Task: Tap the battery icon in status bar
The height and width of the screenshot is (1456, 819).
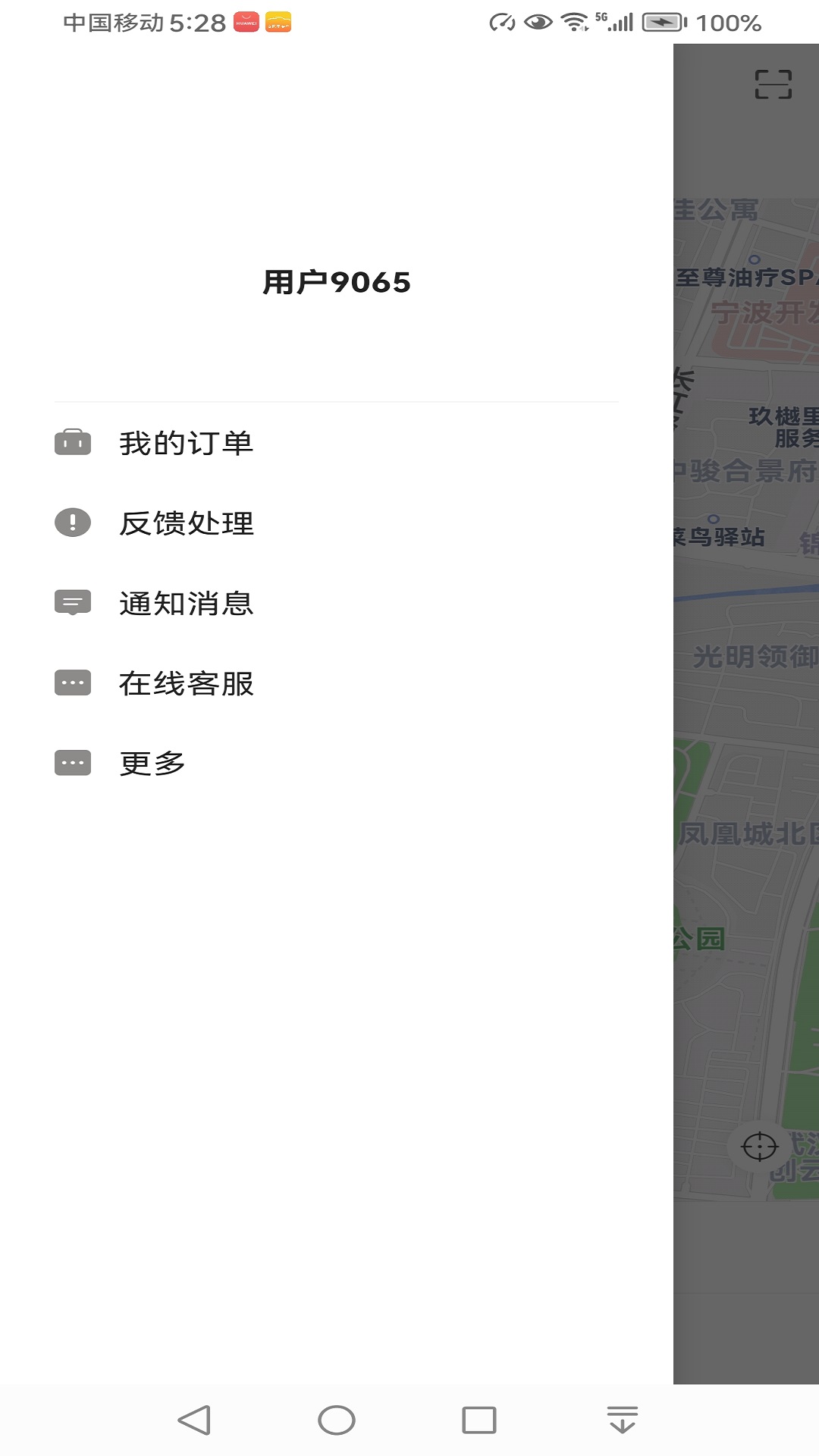Action: [664, 23]
